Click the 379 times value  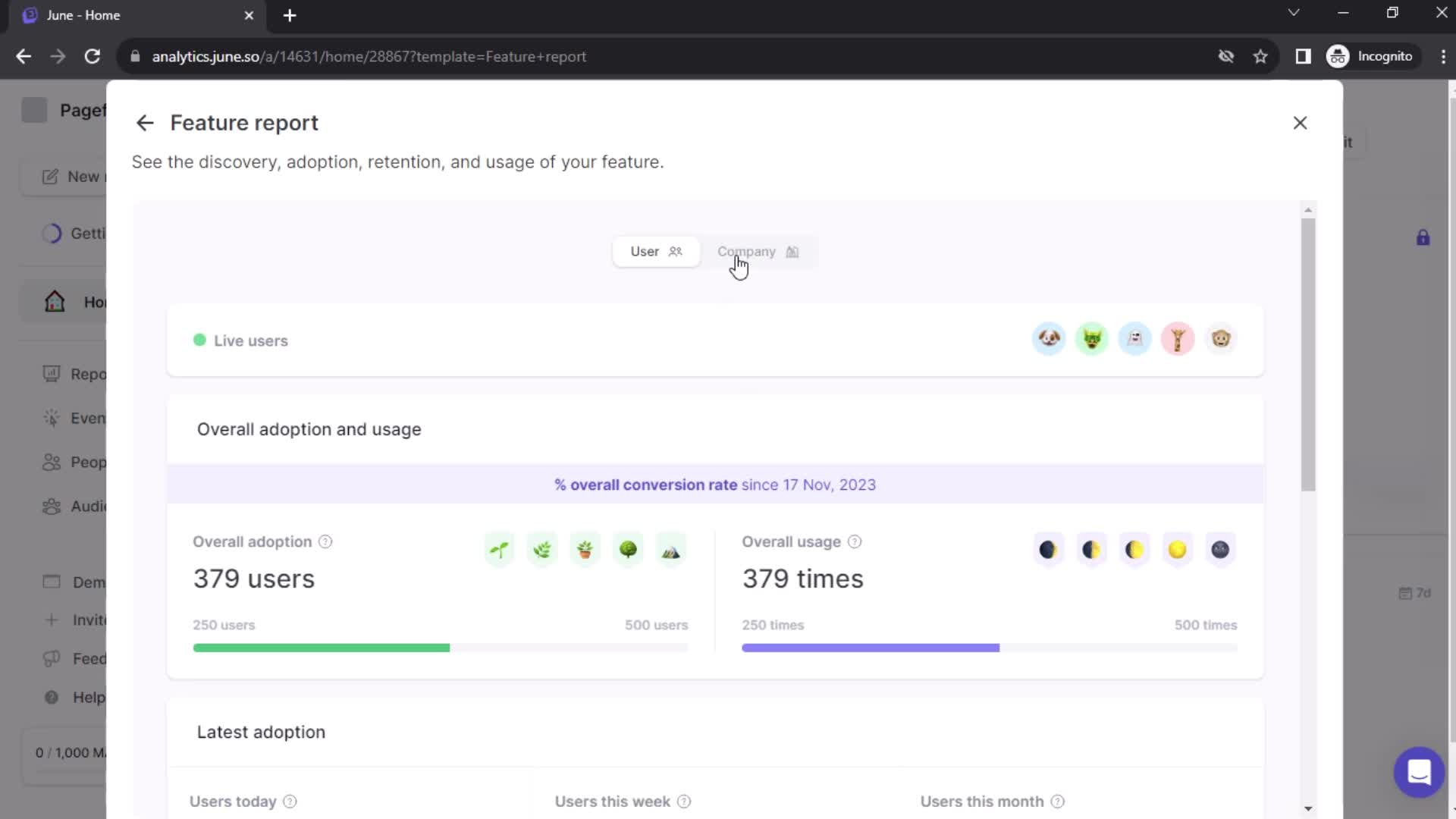point(803,579)
